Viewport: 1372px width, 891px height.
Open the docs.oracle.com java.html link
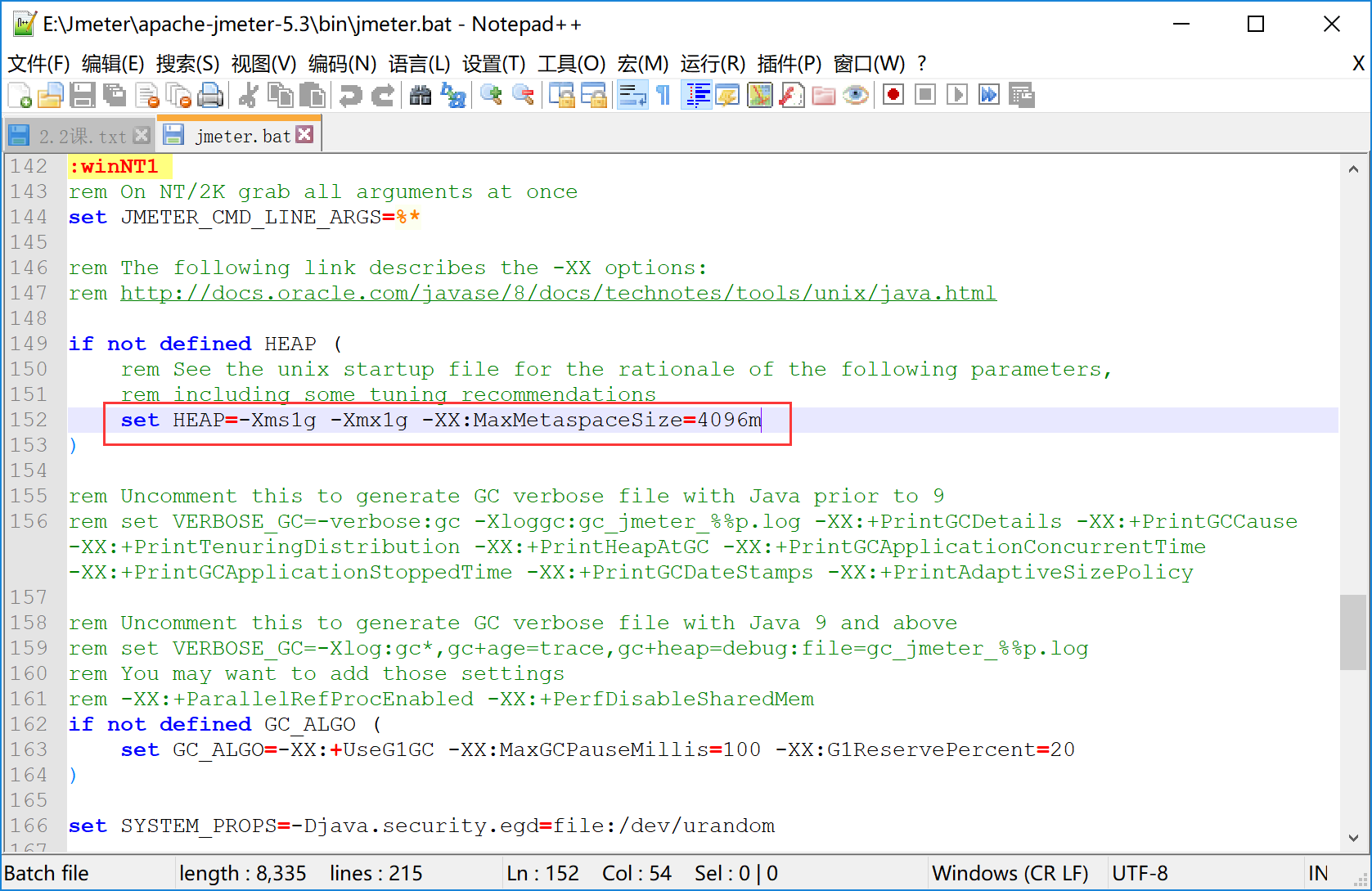coord(558,293)
